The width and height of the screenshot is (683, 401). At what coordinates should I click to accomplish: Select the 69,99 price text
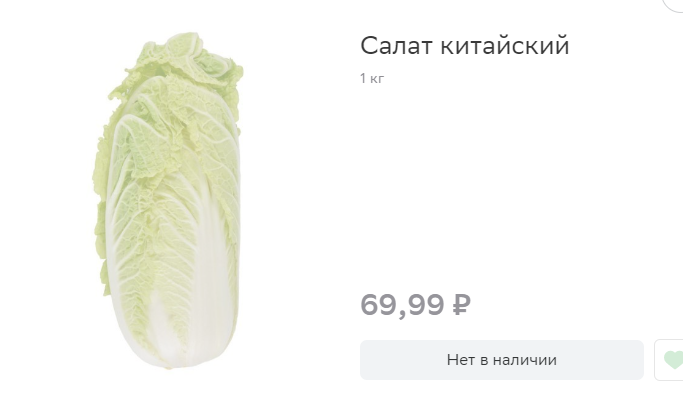coord(416,304)
